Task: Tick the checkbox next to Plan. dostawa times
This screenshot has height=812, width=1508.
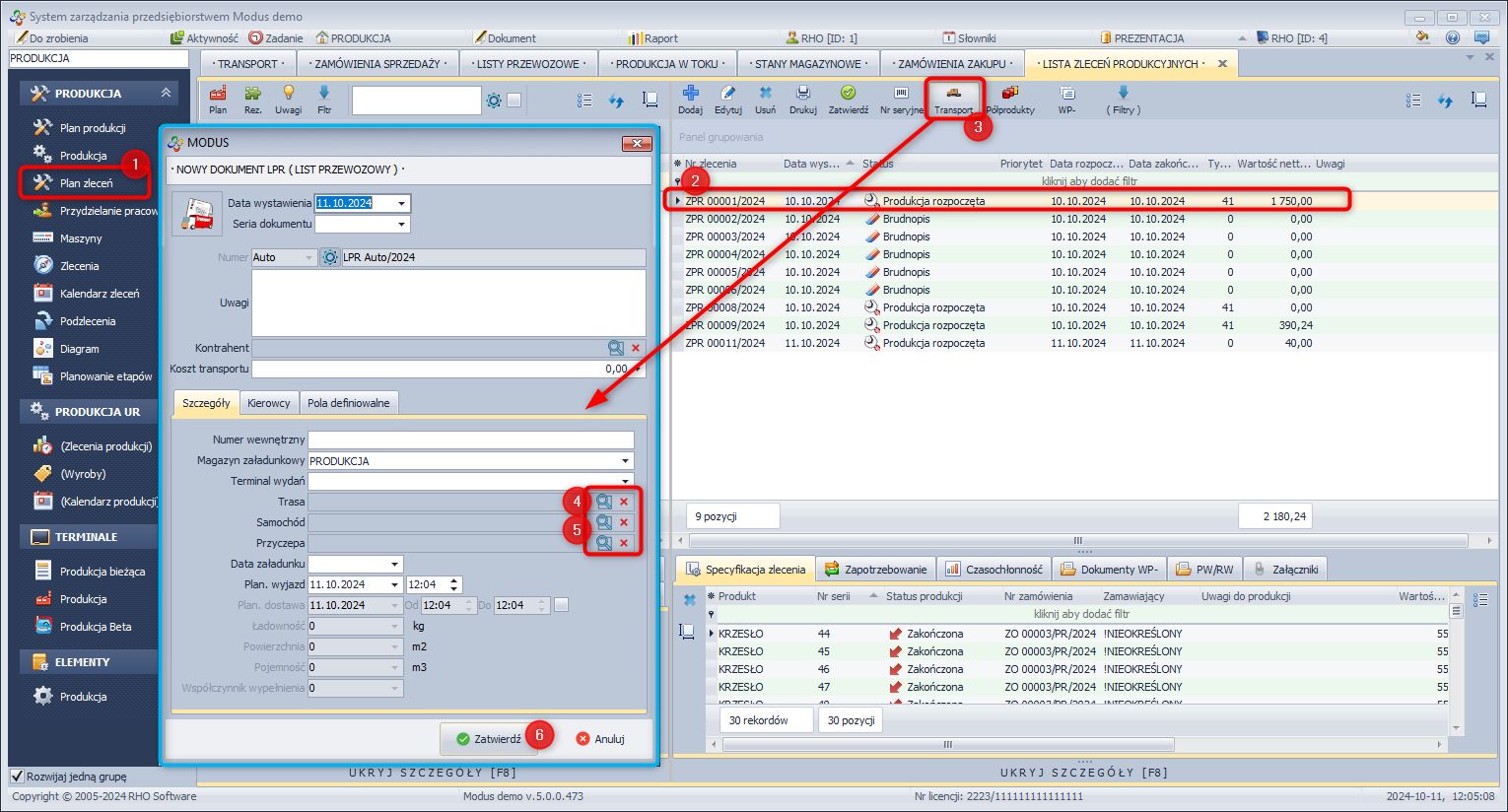Action: (x=562, y=605)
